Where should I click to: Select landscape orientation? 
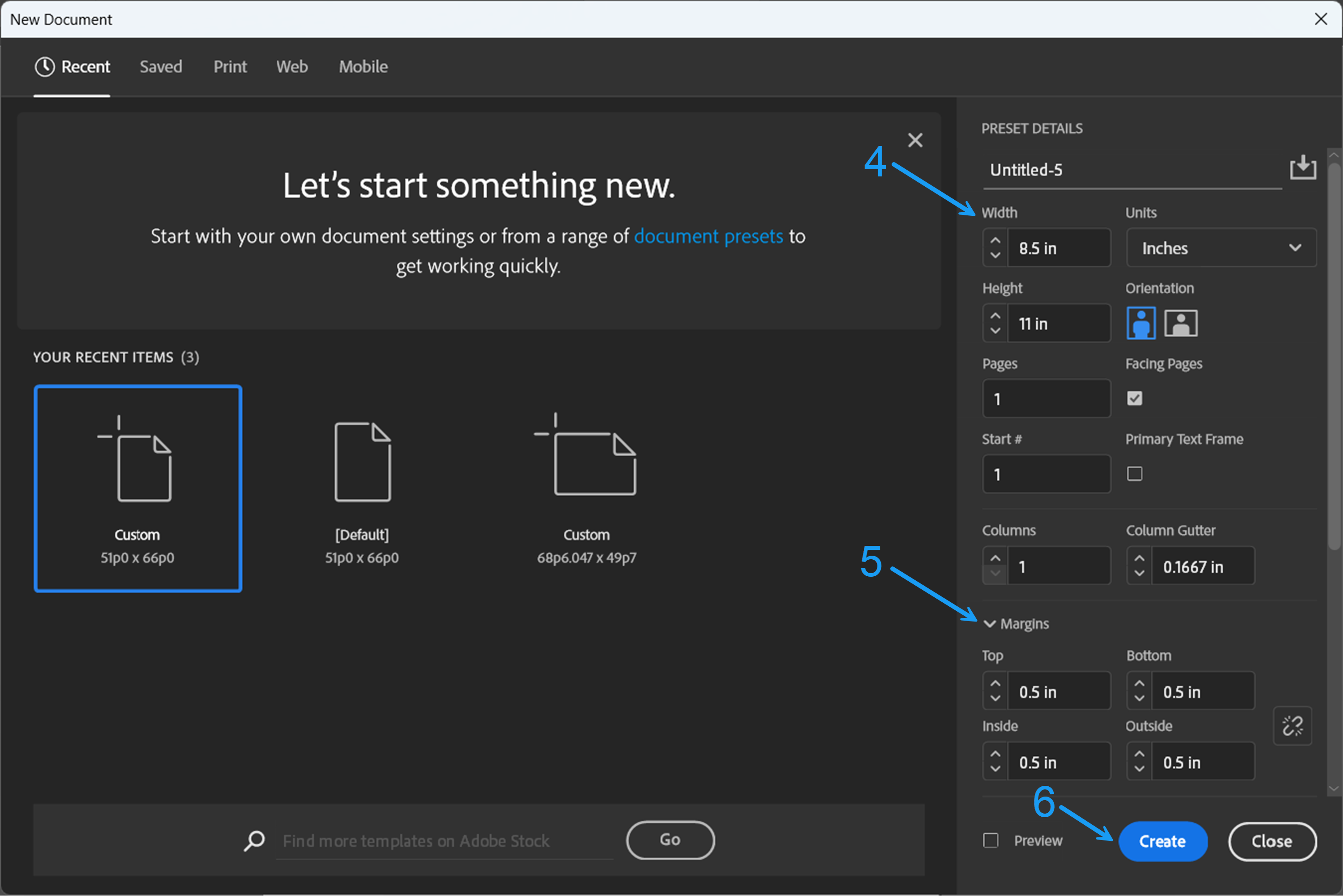click(1181, 322)
